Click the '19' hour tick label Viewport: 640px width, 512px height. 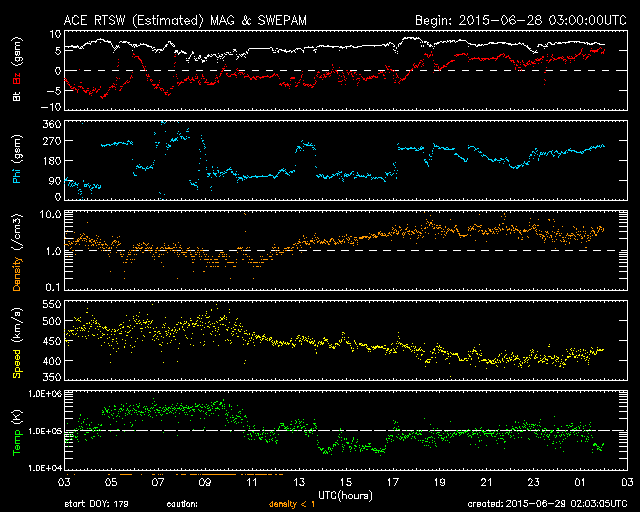click(x=440, y=483)
